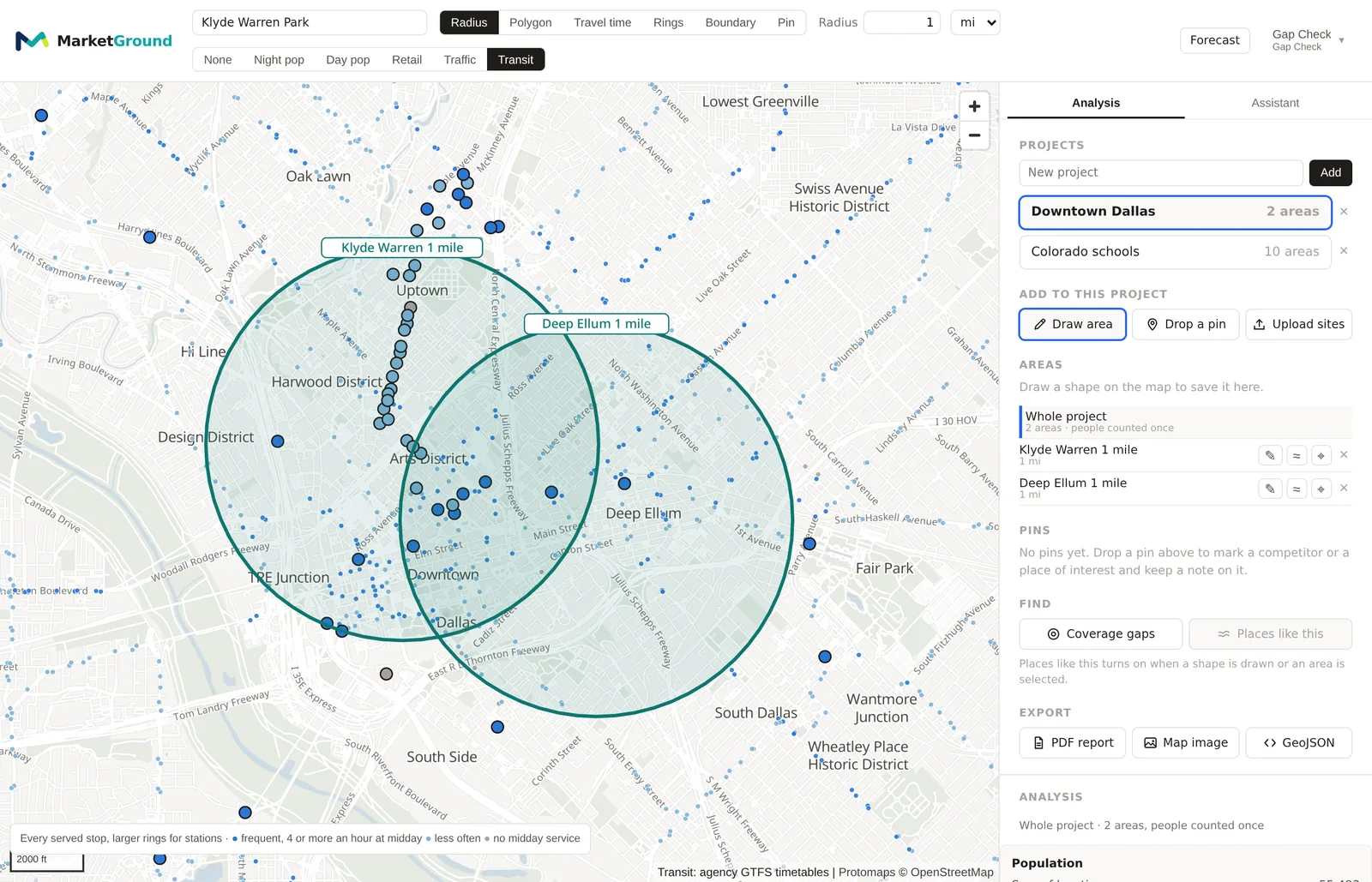Click the Draw area button
This screenshot has width=1372, height=882.
pos(1073,324)
